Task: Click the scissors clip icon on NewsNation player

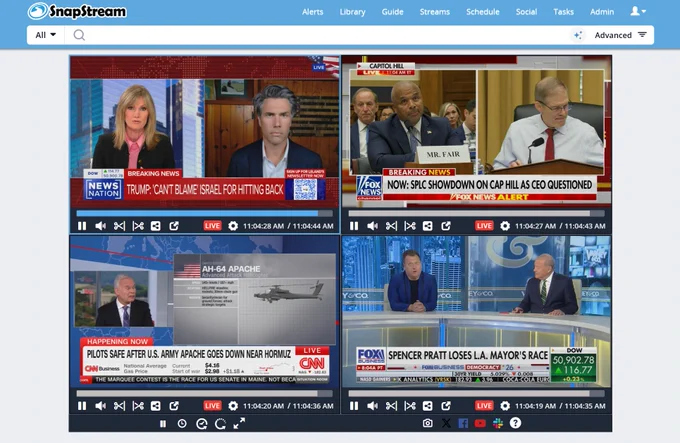Action: click(x=119, y=226)
